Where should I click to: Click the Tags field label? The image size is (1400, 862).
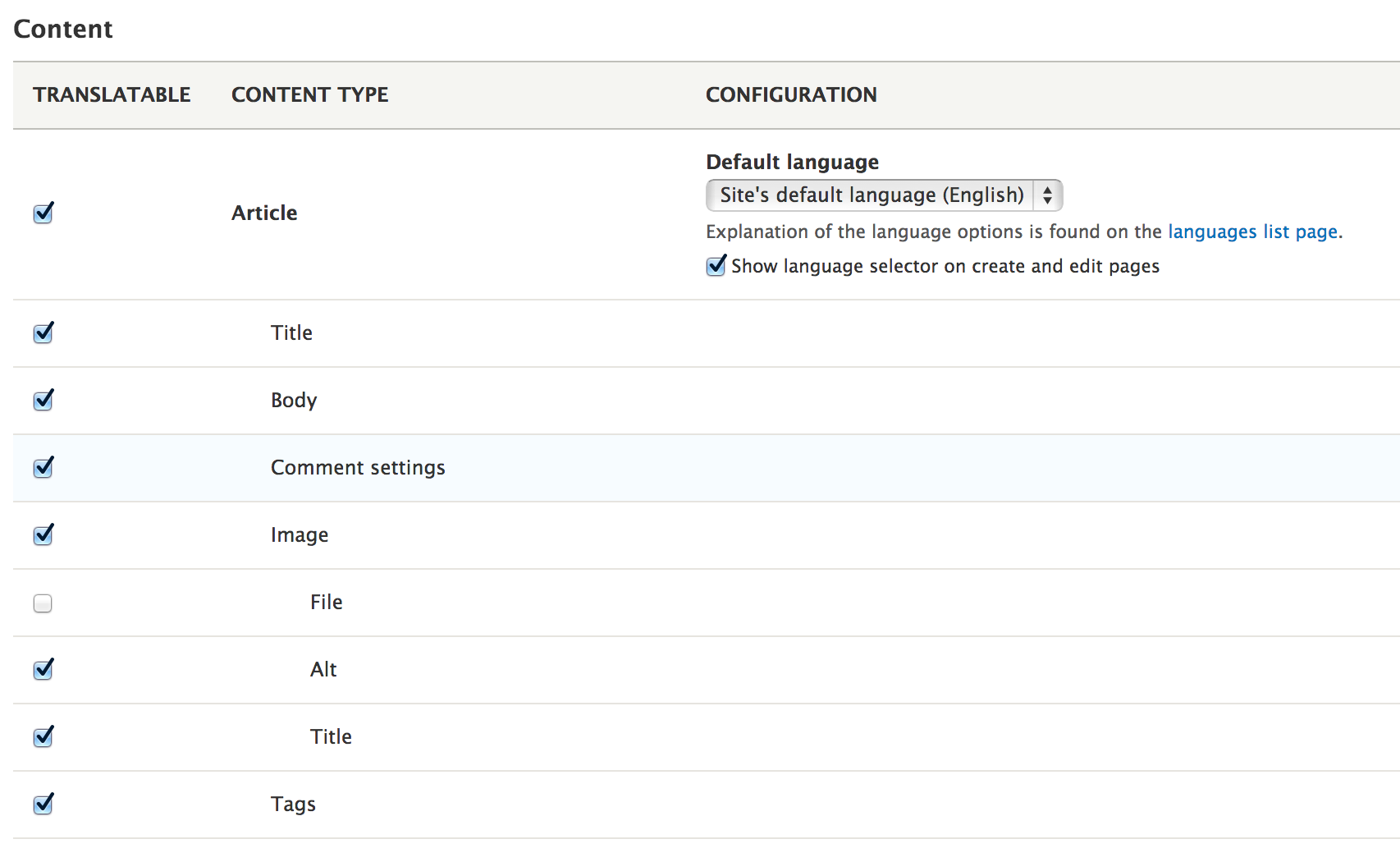tap(293, 805)
